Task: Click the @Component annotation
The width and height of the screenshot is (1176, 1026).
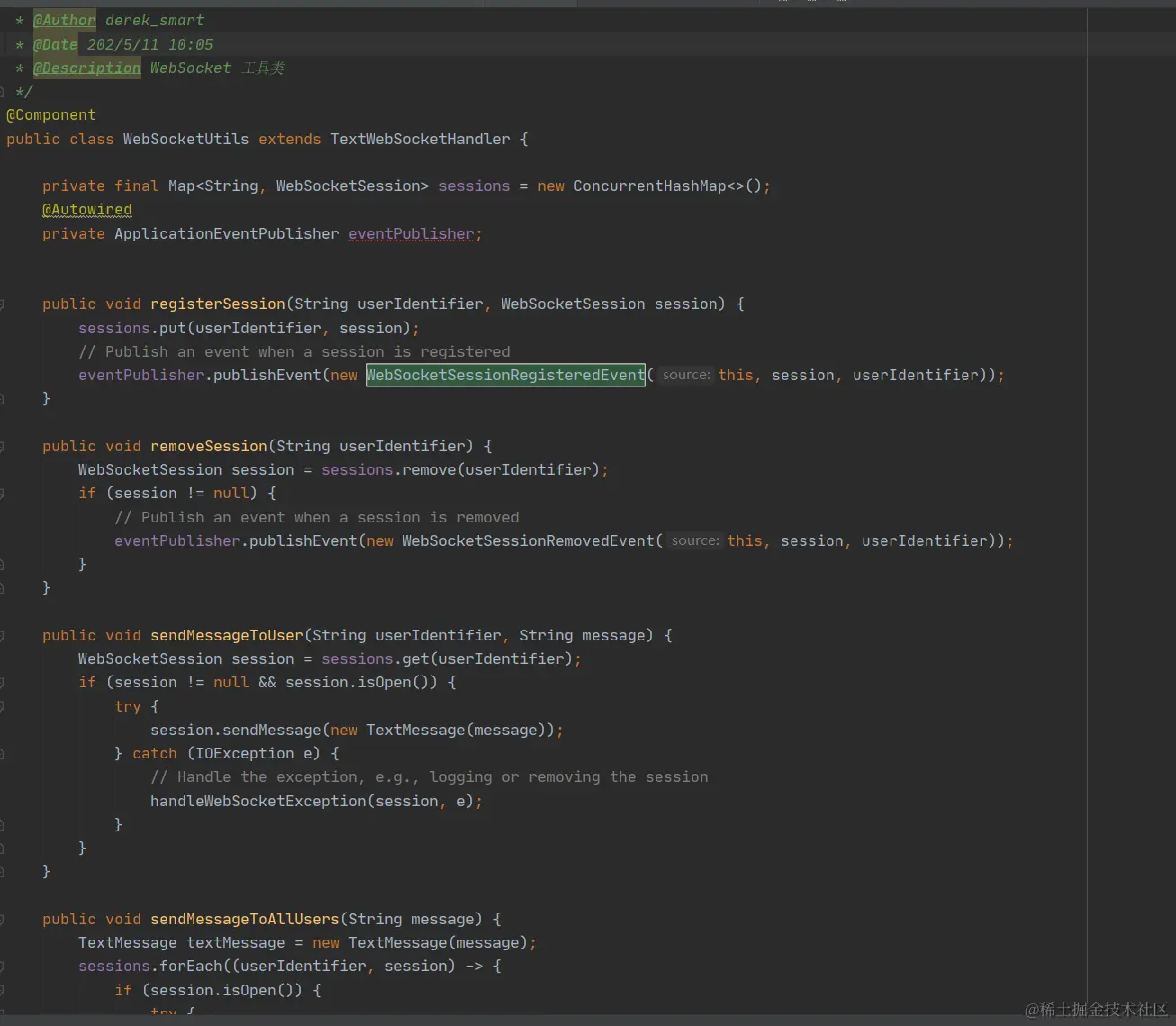Action: (51, 115)
